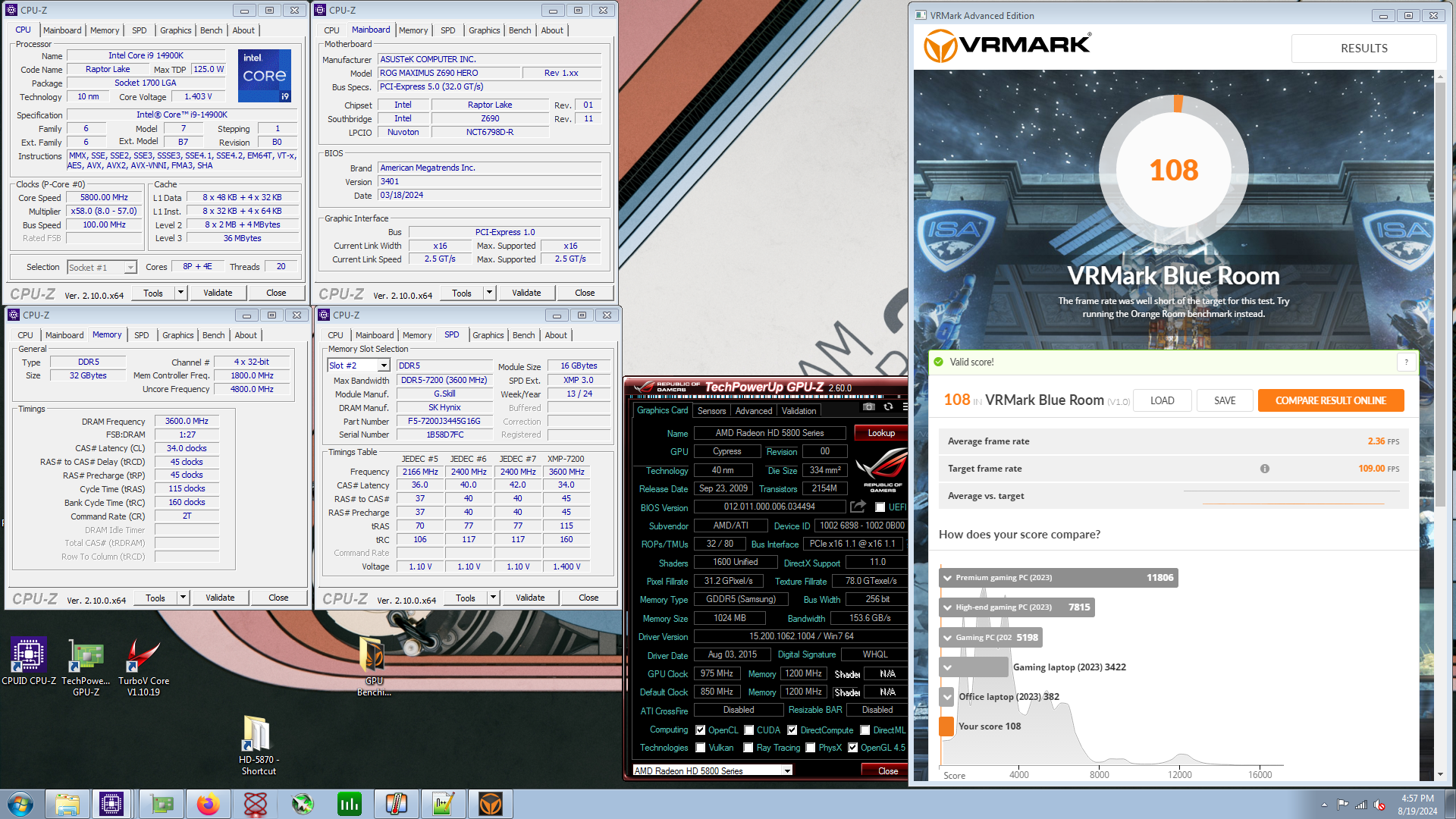1456x819 pixels.
Task: Open Notepad++ from the taskbar
Action: 444,804
